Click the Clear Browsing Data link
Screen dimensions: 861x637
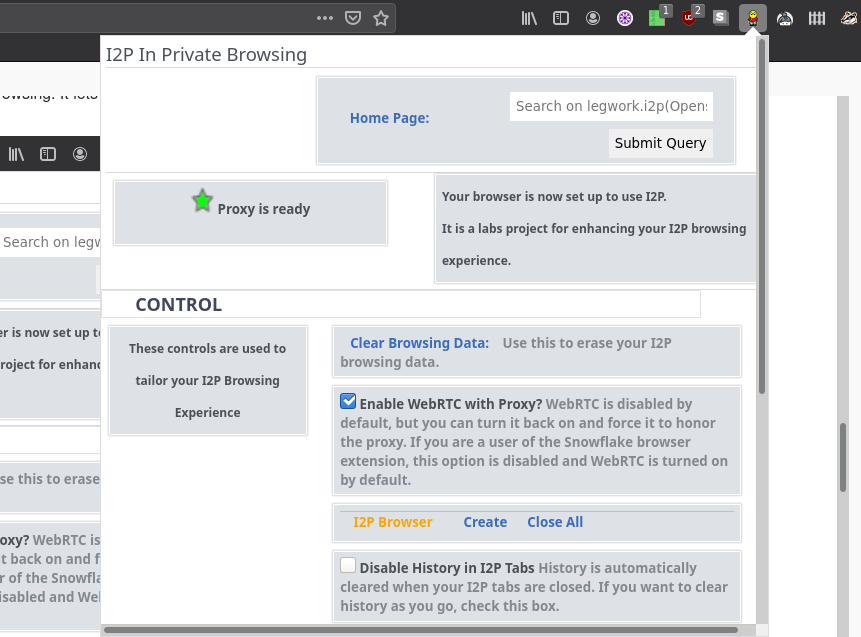click(419, 343)
